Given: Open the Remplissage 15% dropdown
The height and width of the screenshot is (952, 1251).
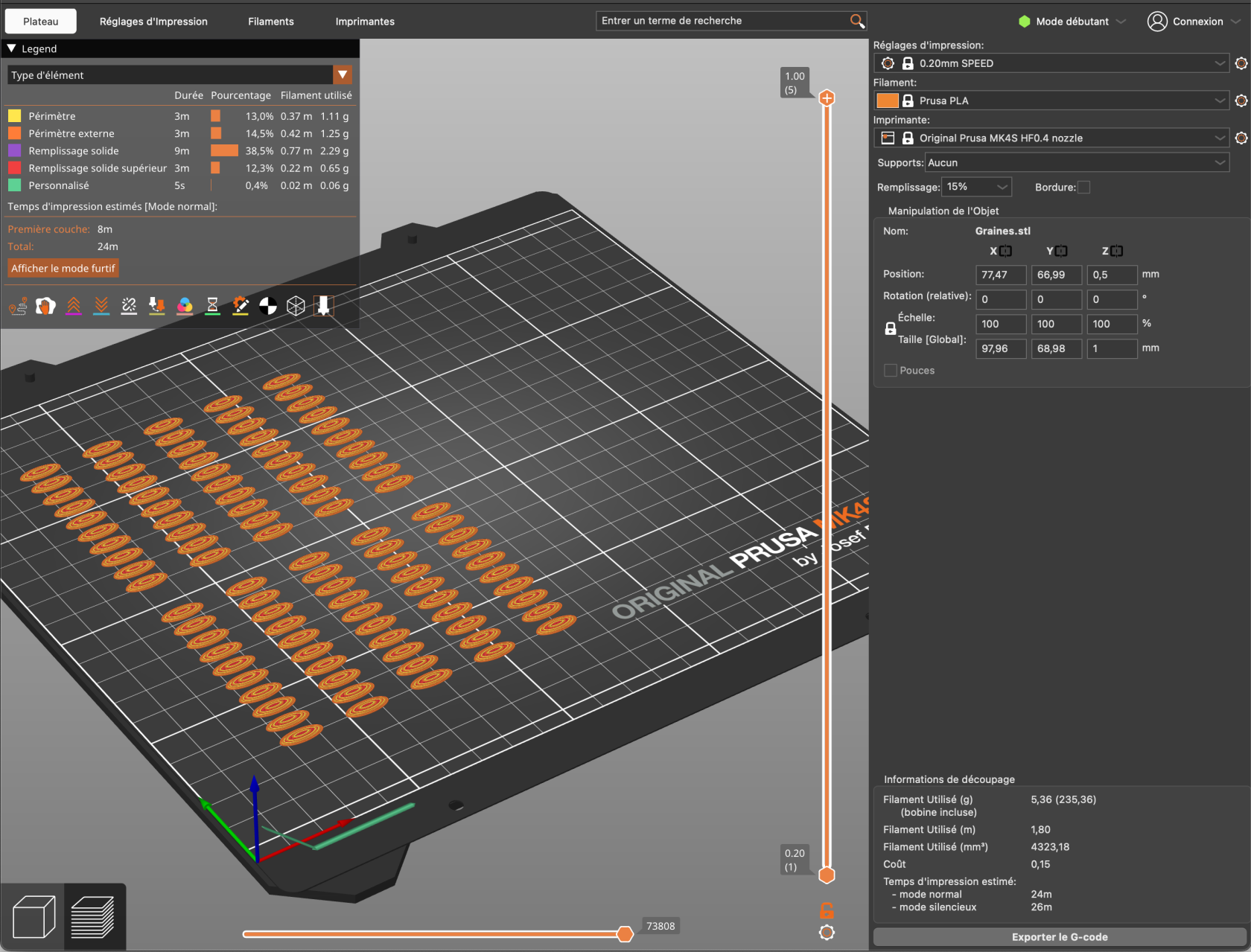Looking at the screenshot, I should pos(976,187).
